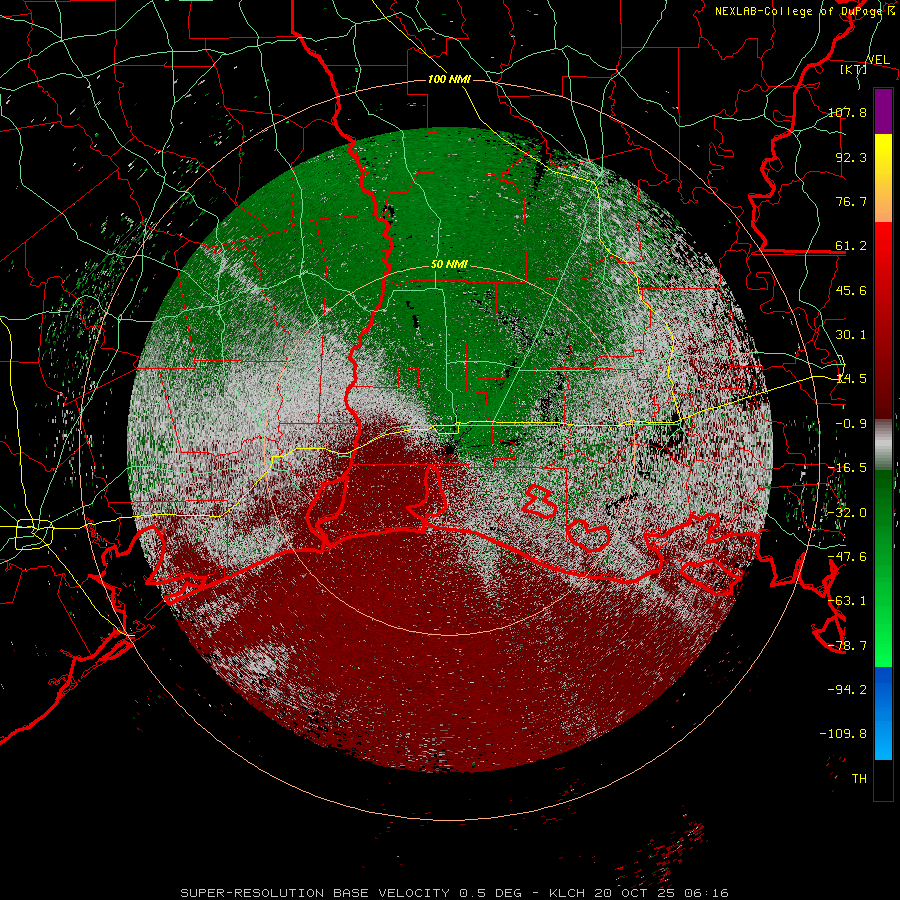Click the [KT] units label
900x900 pixels.
853,69
